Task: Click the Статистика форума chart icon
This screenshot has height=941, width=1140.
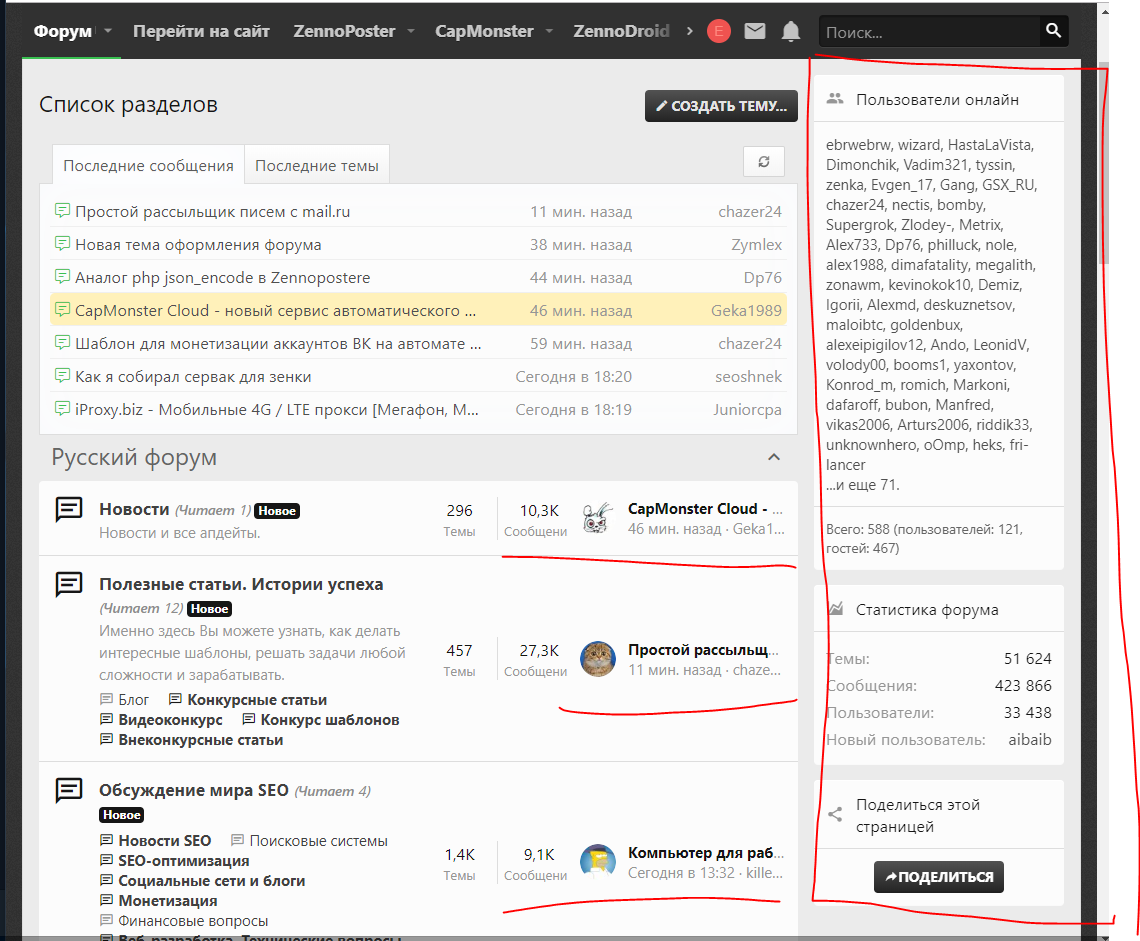Action: point(836,609)
